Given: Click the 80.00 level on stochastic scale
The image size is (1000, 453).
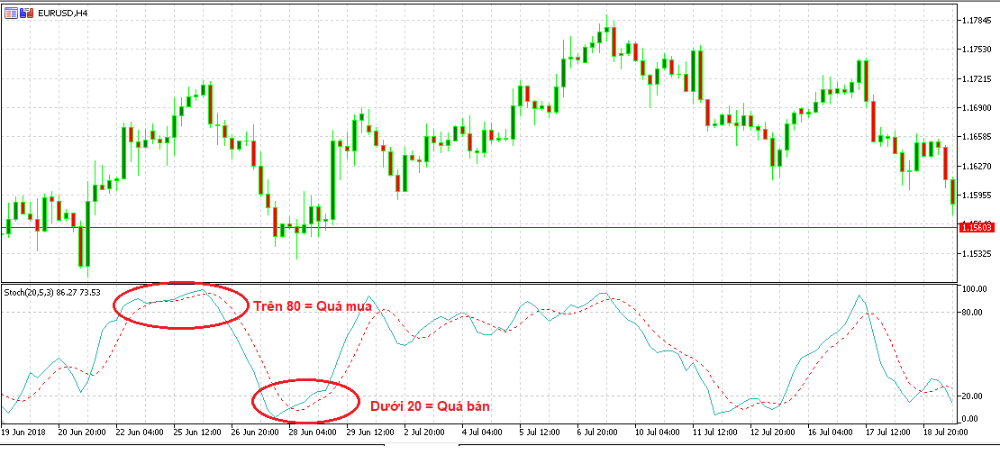Looking at the screenshot, I should tap(972, 314).
